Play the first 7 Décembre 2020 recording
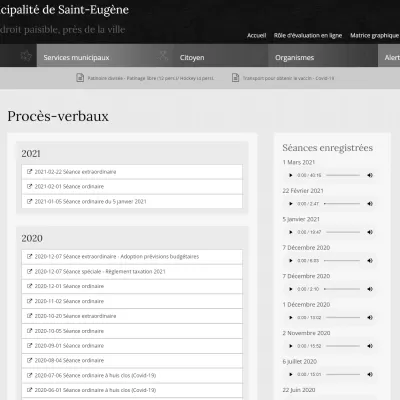Screen dimensions: 400x400 pyautogui.click(x=290, y=261)
